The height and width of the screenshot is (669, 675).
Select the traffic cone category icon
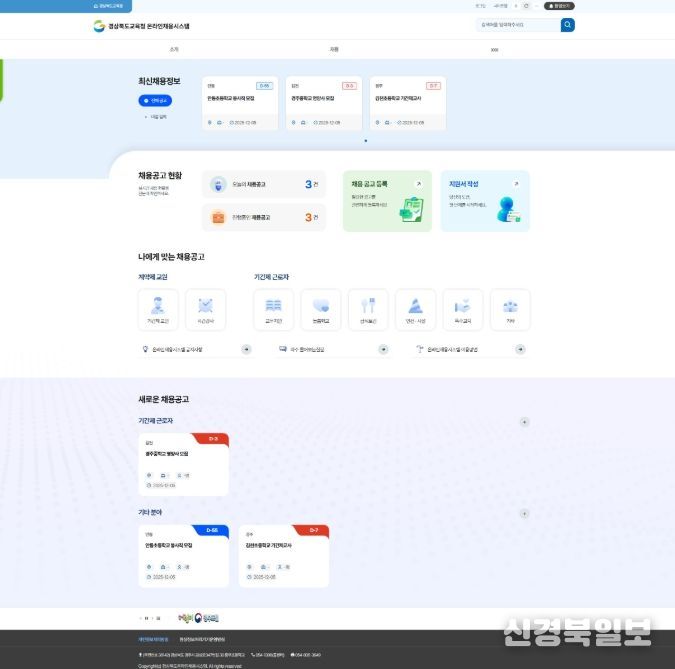(x=415, y=309)
